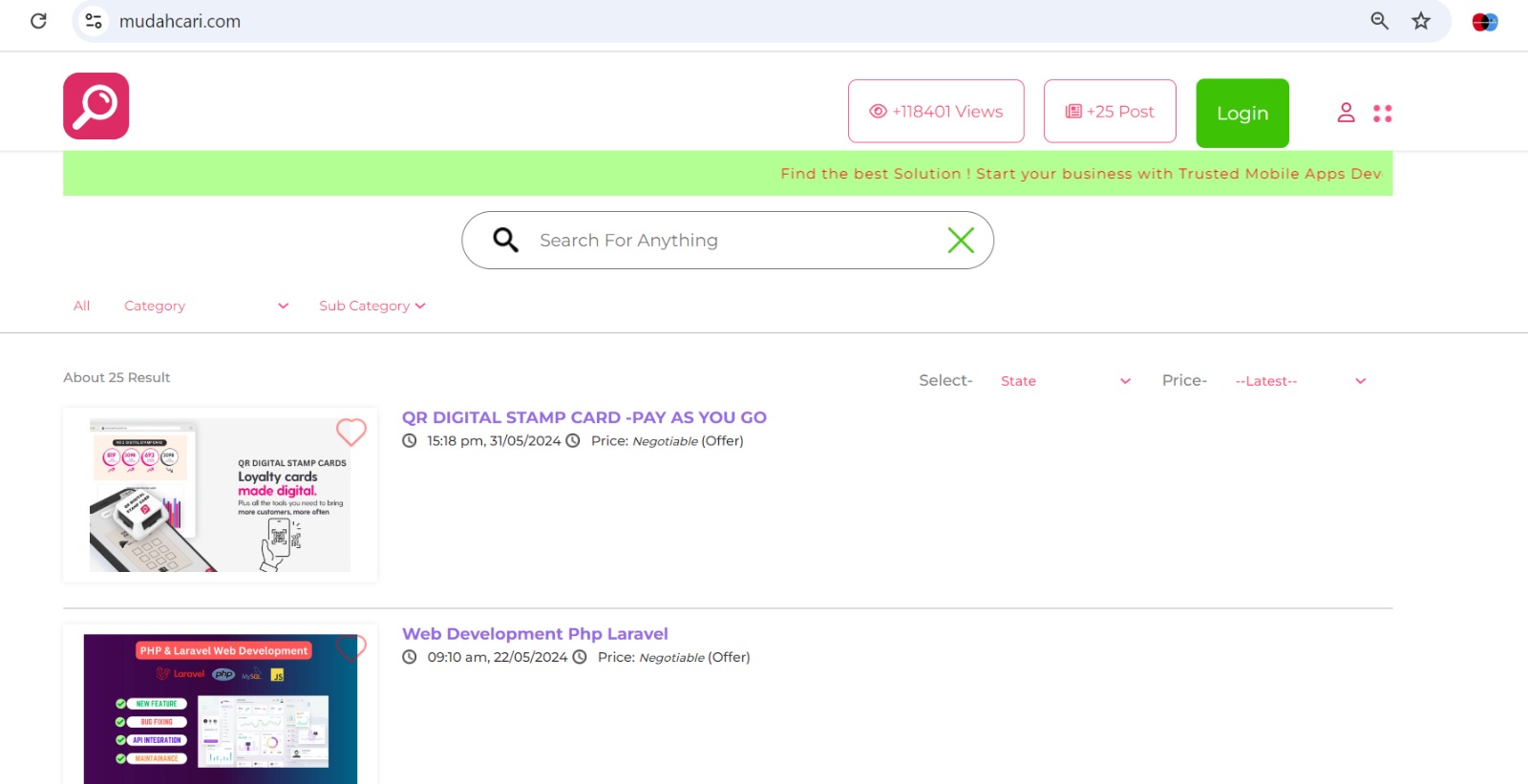Clear search with the green X icon
The height and width of the screenshot is (784, 1528).
point(961,240)
